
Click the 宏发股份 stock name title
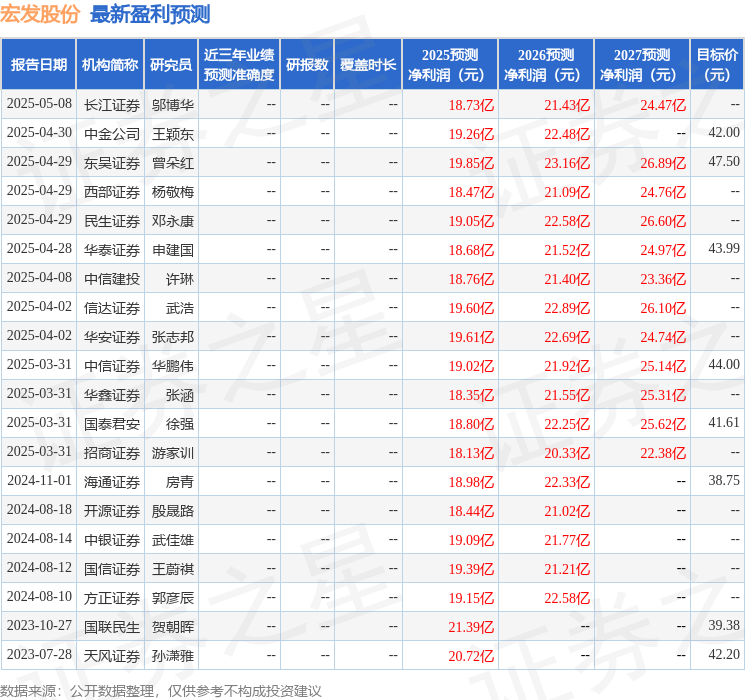point(40,15)
